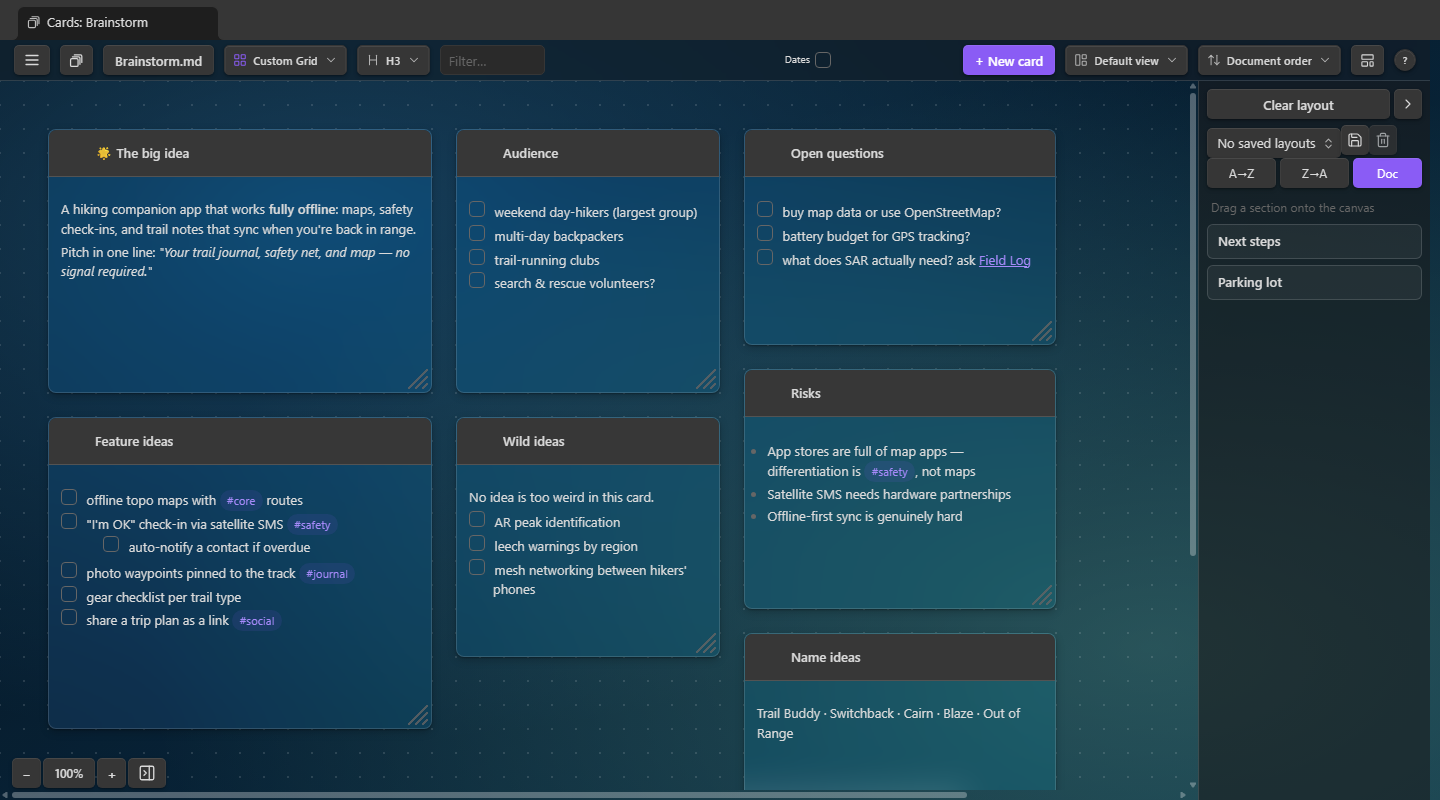Click #safety tag in Risks card
1440x800 pixels.
click(889, 472)
